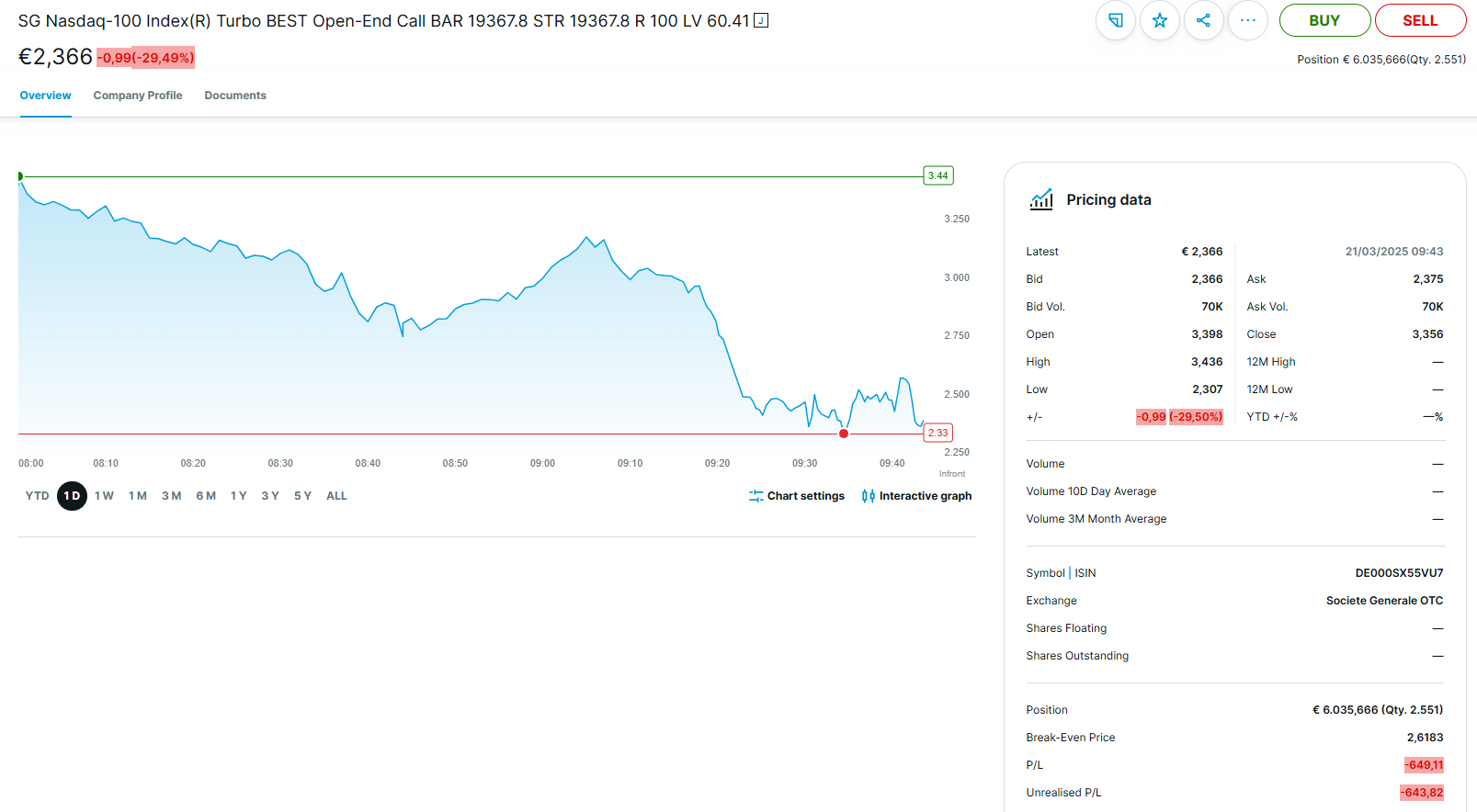Switch to the Company Profile tab

tap(138, 96)
